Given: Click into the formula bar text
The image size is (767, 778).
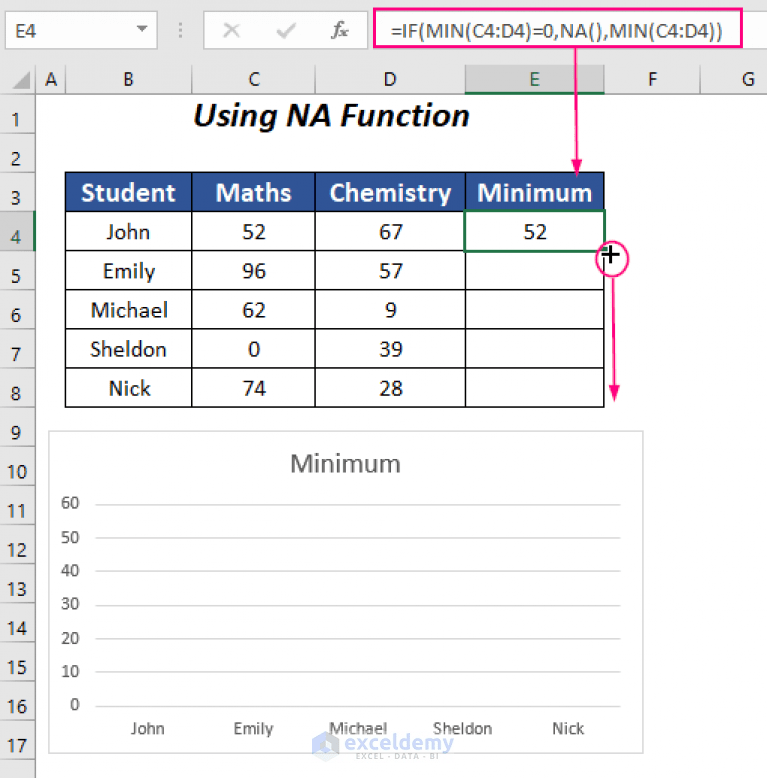Looking at the screenshot, I should click(x=557, y=31).
